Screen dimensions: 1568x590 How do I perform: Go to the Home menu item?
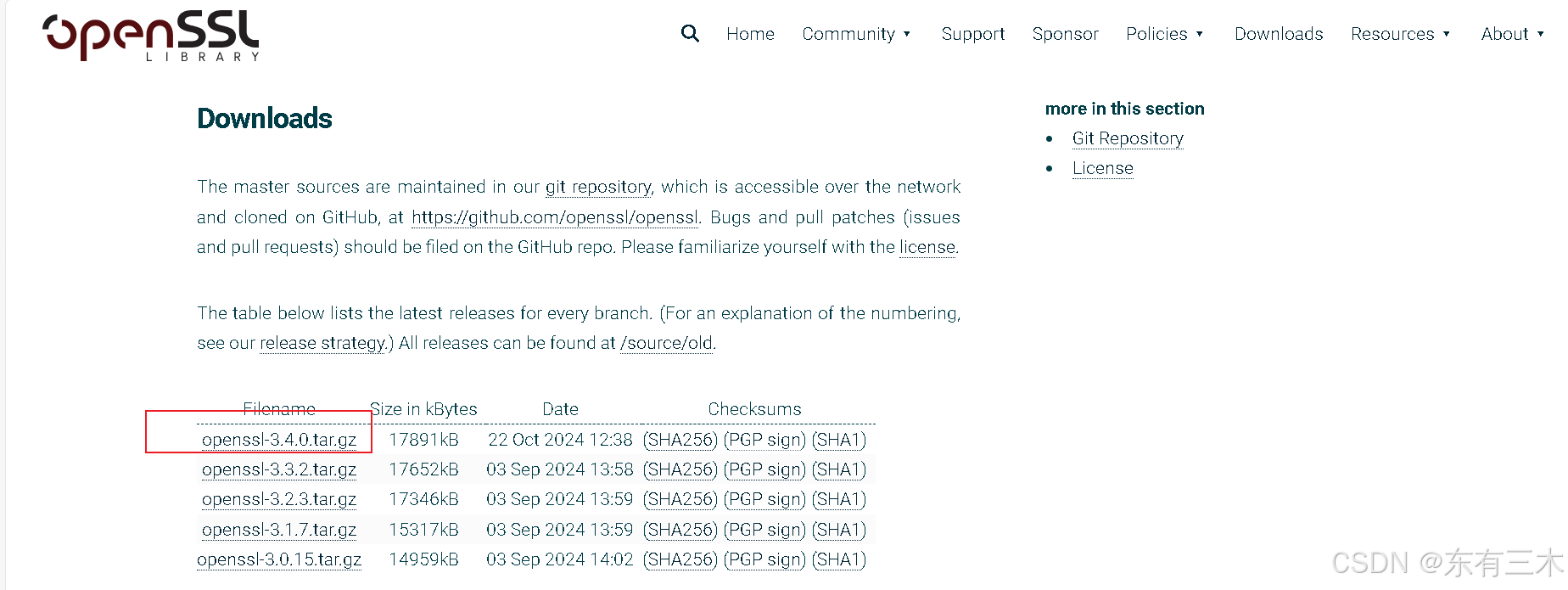pos(750,34)
